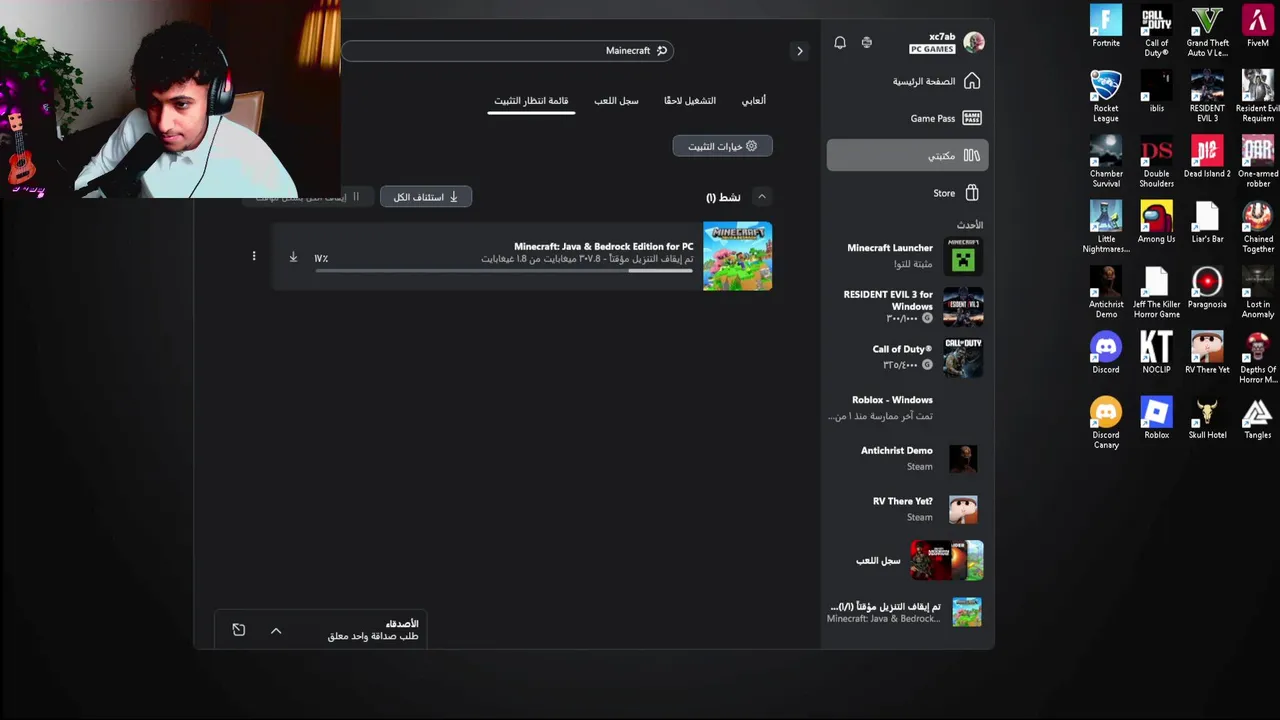Pop out the friends panel icon

239,630
